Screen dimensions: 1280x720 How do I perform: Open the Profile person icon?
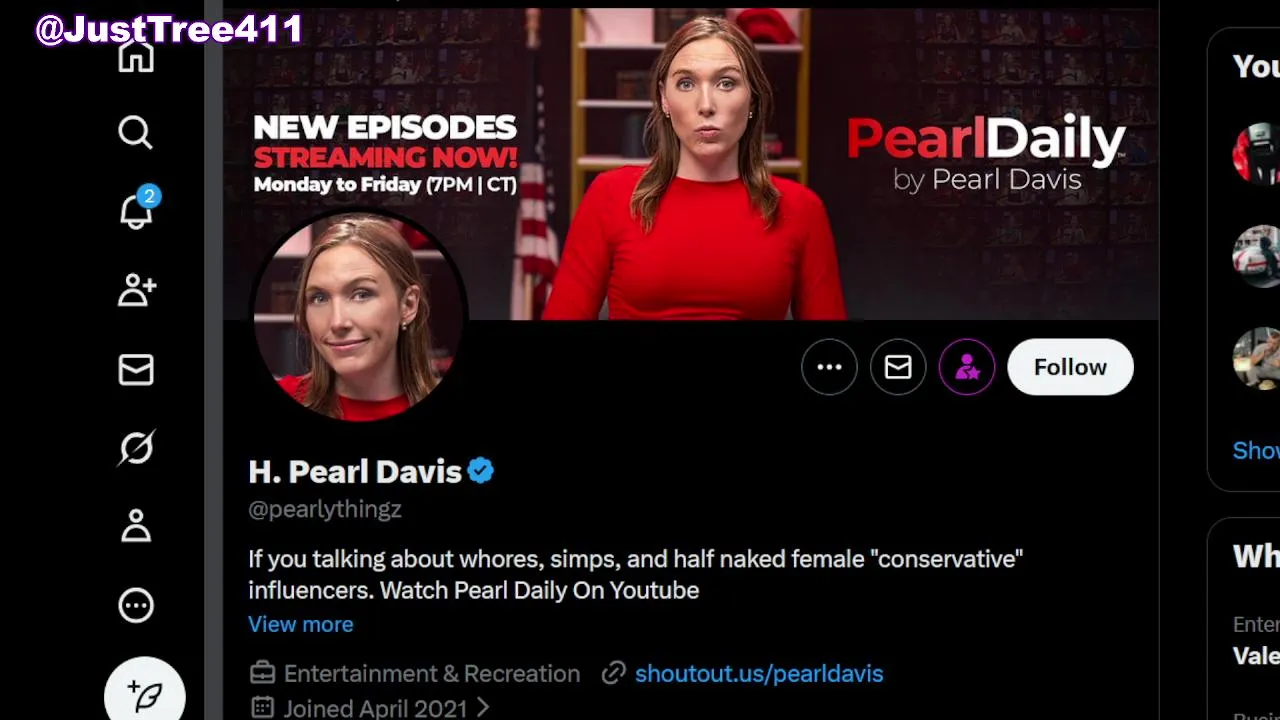coord(136,526)
